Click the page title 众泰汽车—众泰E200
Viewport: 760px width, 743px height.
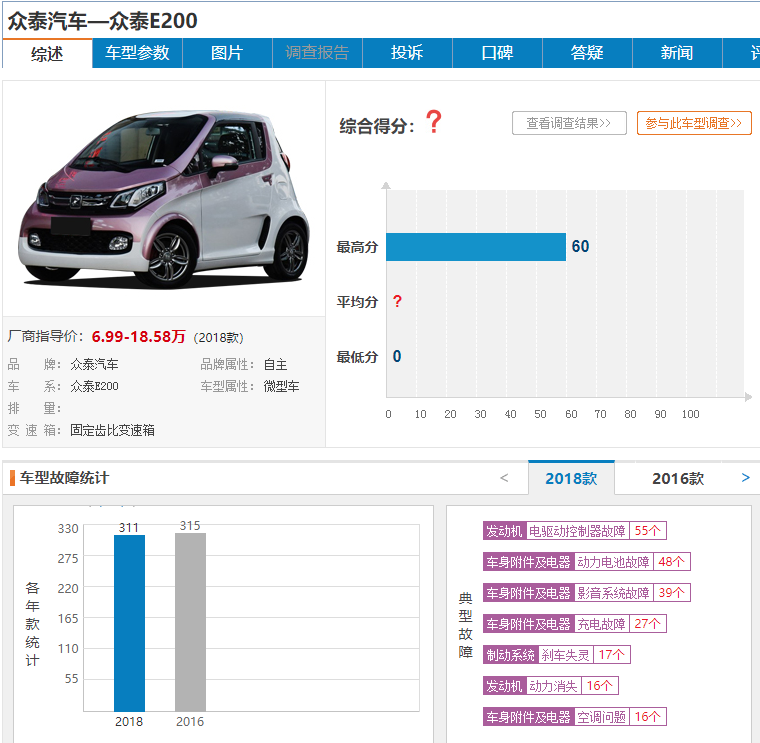[x=102, y=21]
